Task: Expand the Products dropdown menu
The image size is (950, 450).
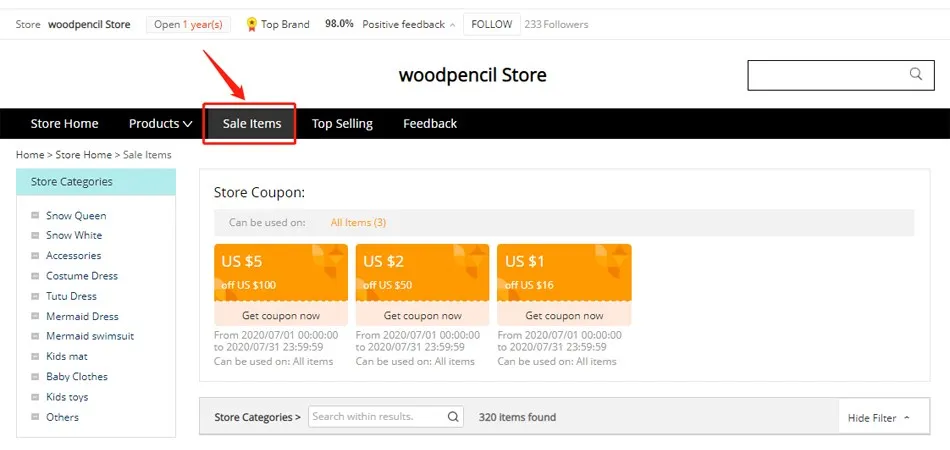Action: (161, 124)
